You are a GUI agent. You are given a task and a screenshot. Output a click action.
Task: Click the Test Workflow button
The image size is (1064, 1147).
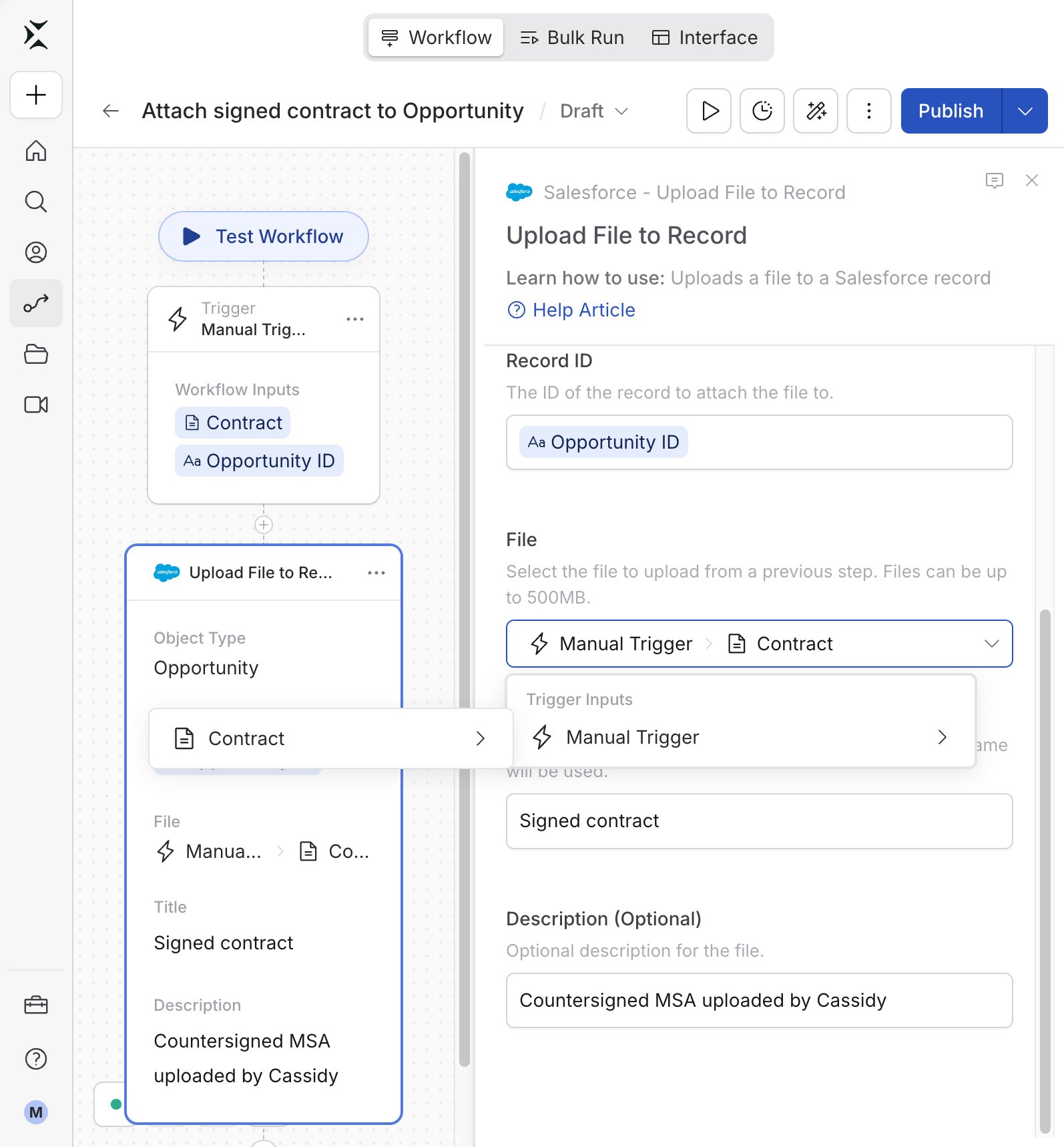pyautogui.click(x=264, y=236)
